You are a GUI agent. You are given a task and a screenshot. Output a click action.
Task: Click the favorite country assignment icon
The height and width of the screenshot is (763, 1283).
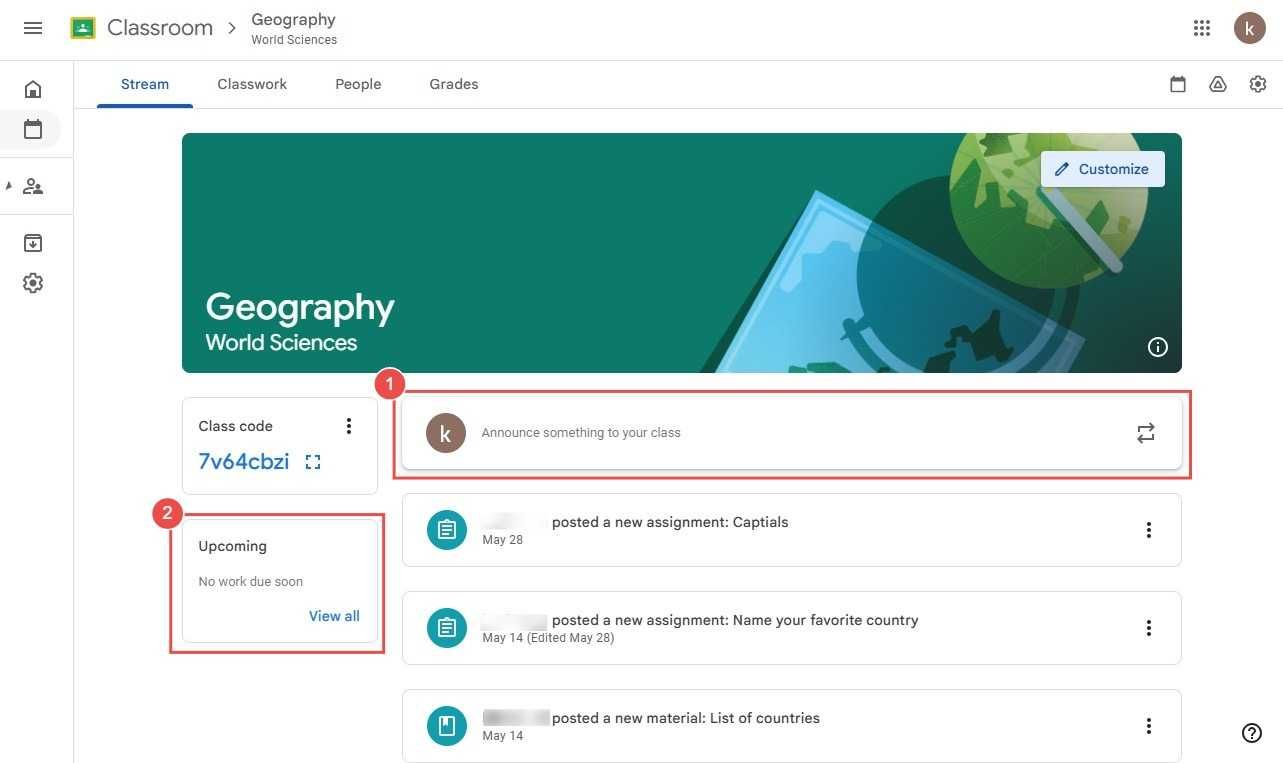point(447,628)
